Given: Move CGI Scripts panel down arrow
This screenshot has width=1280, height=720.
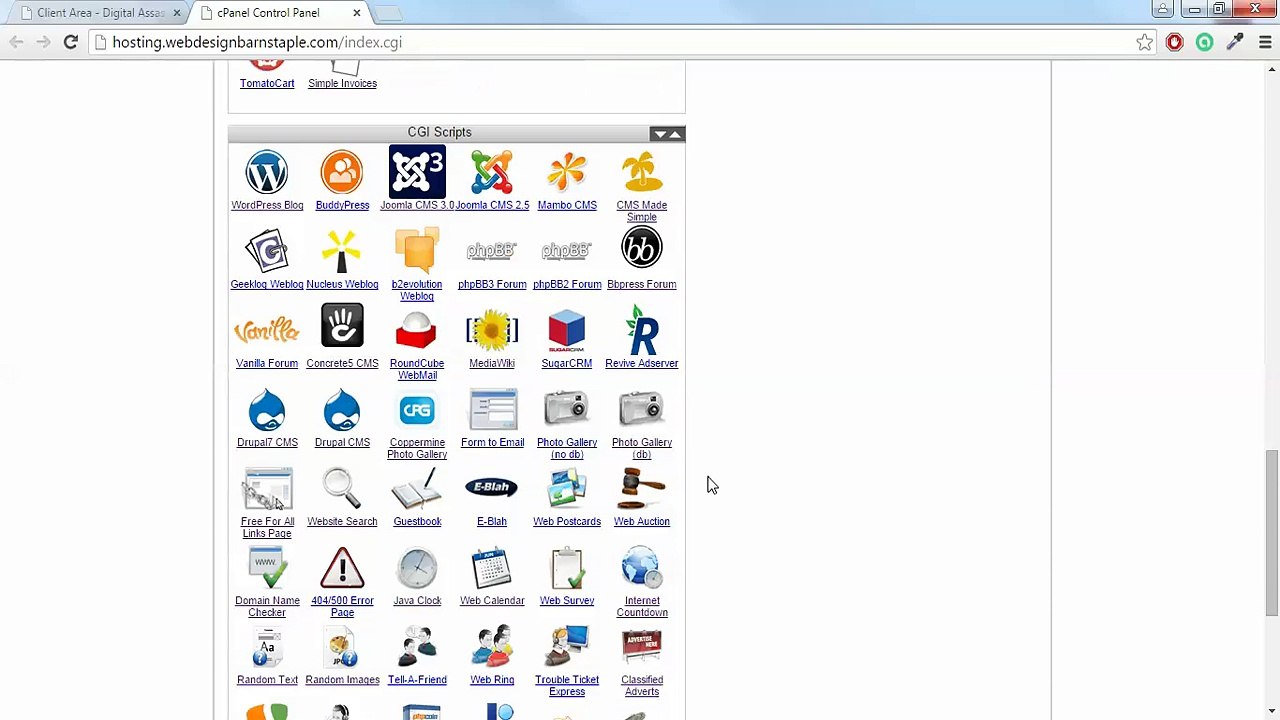Looking at the screenshot, I should click(660, 134).
